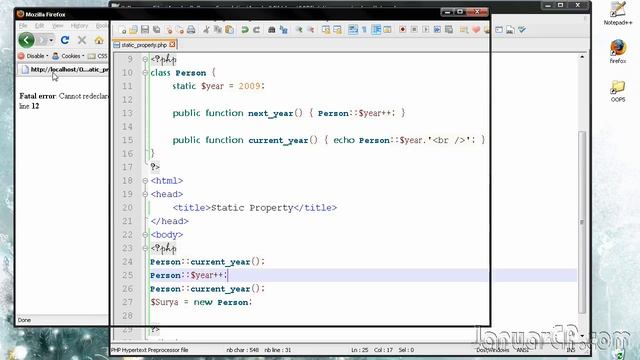Click the Firefox localhost address field
The image size is (640, 360).
click(65, 70)
